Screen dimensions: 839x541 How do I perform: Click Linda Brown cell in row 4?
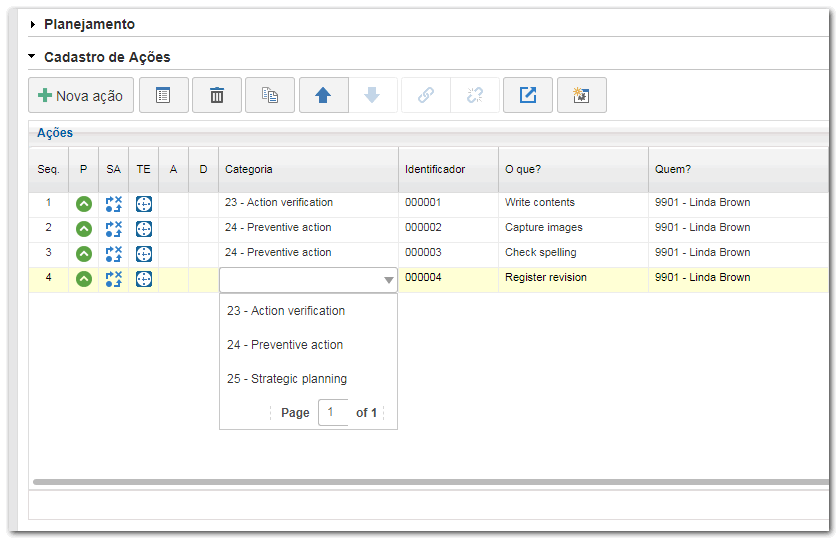pos(738,278)
